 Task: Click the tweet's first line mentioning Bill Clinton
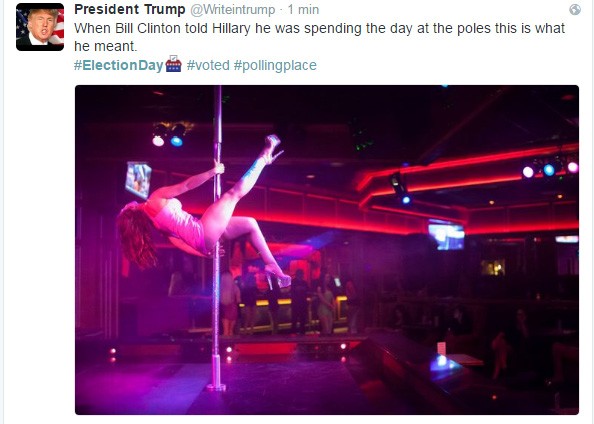[x=319, y=28]
